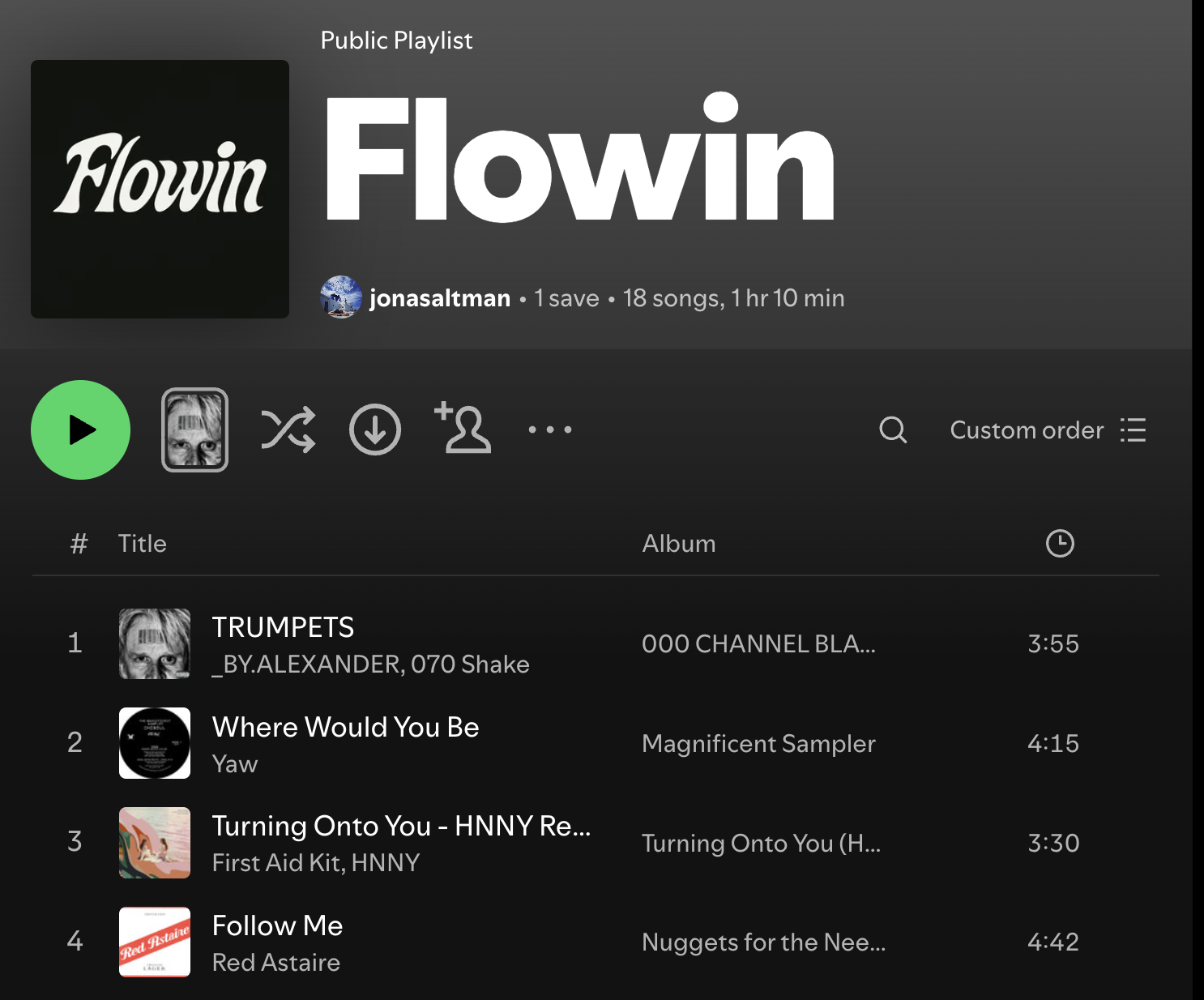Click the 4:15 duration of Where Would You Be
1204x1000 pixels.
pyautogui.click(x=1053, y=743)
